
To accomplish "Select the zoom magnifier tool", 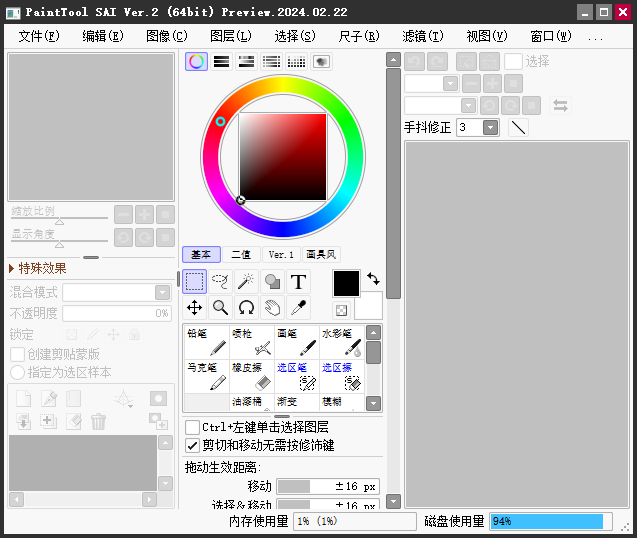I will pos(220,308).
